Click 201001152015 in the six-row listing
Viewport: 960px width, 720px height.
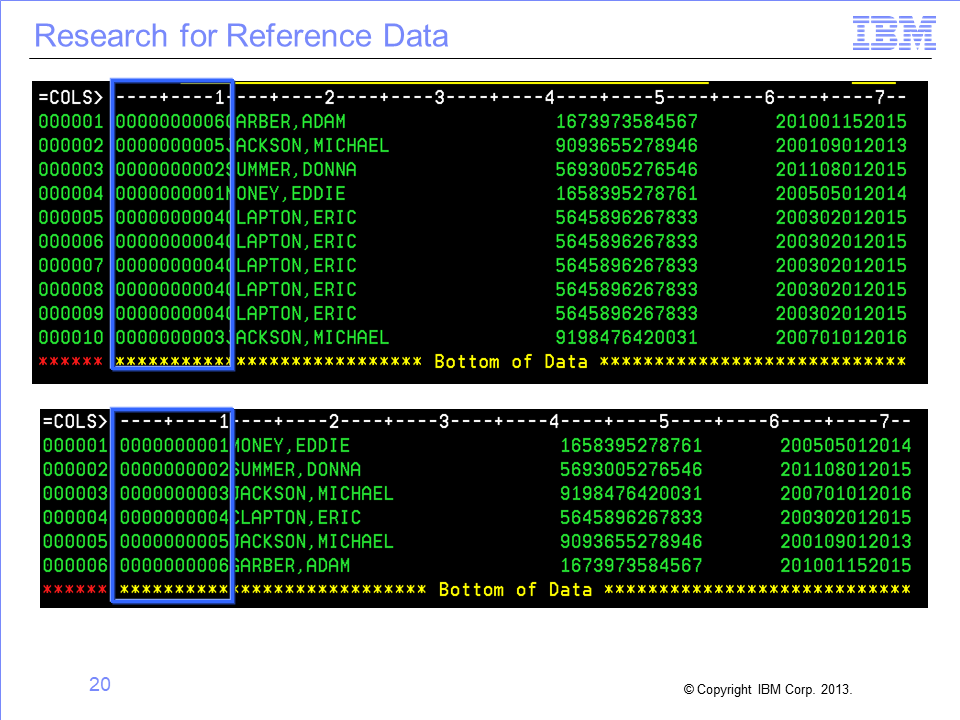click(x=846, y=565)
